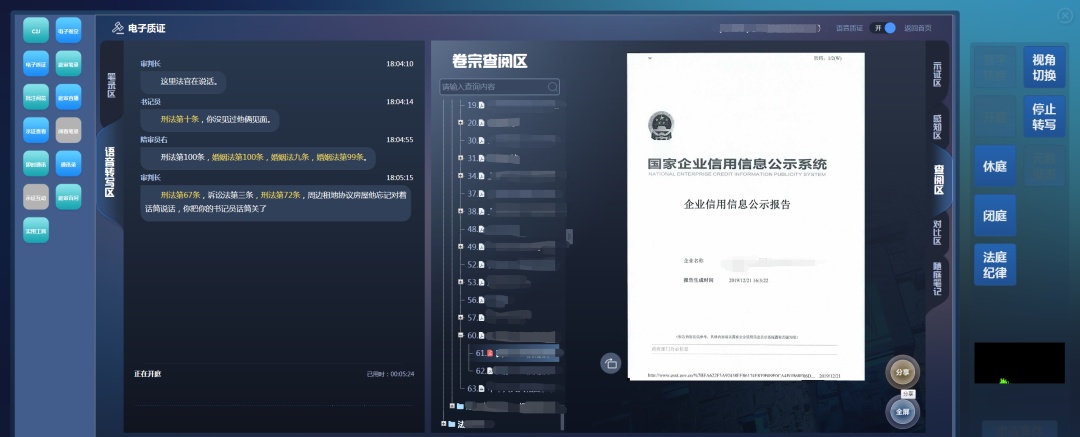Image resolution: width=1080 pixels, height=437 pixels.
Task: Switch to the 示证区 side tab
Action: 937,73
